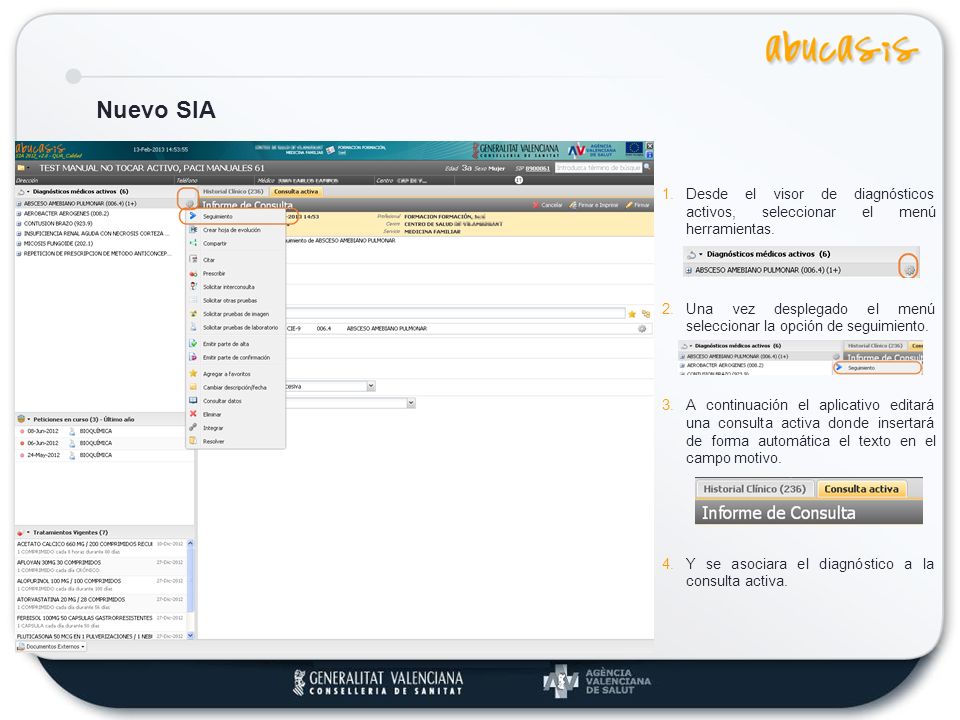
Task: Click the magnifier search icon in header
Action: [x=648, y=167]
